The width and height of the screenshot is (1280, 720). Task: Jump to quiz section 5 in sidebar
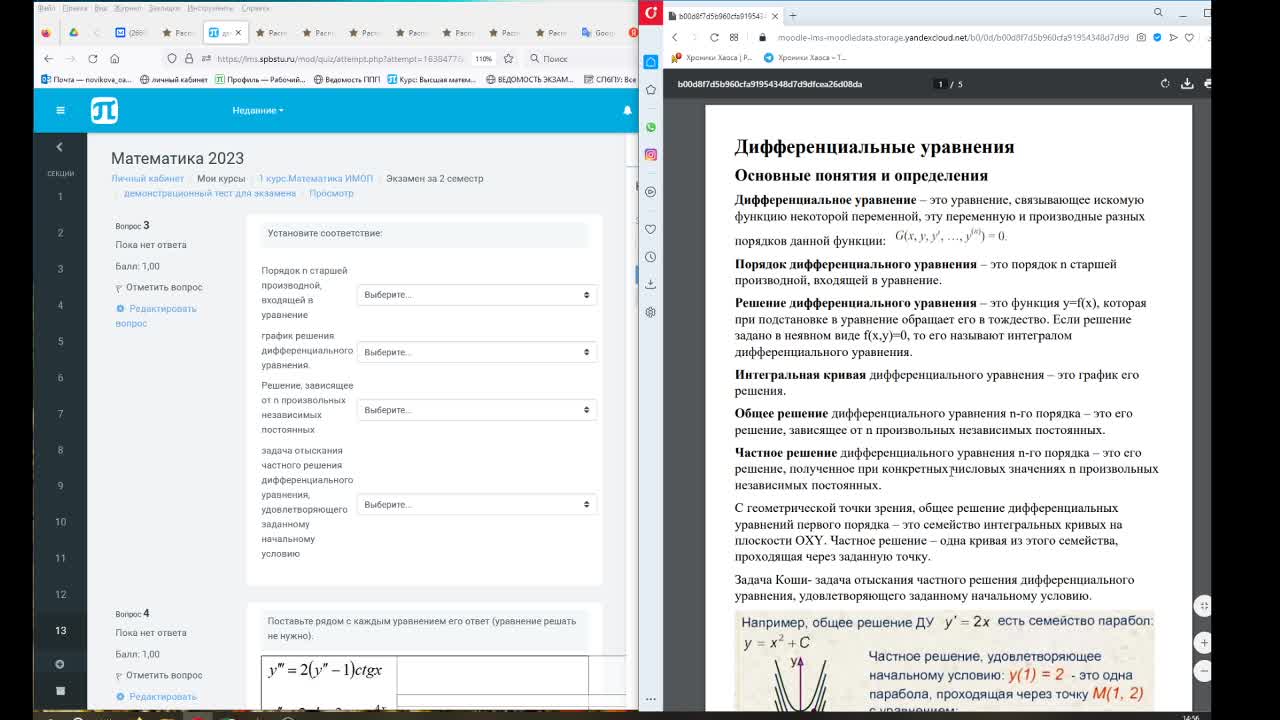pos(60,341)
